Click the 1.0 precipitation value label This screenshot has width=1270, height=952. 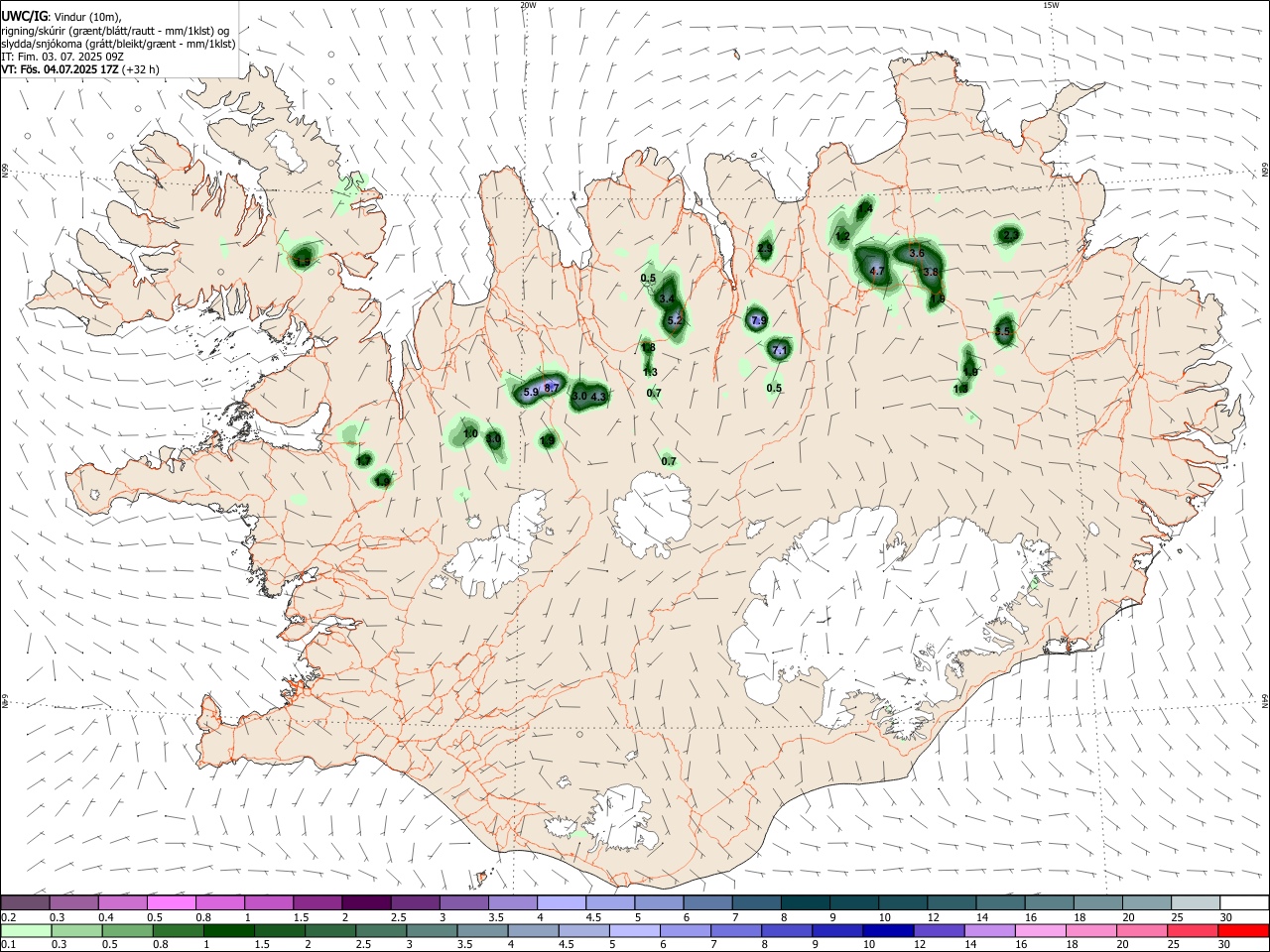(x=470, y=434)
